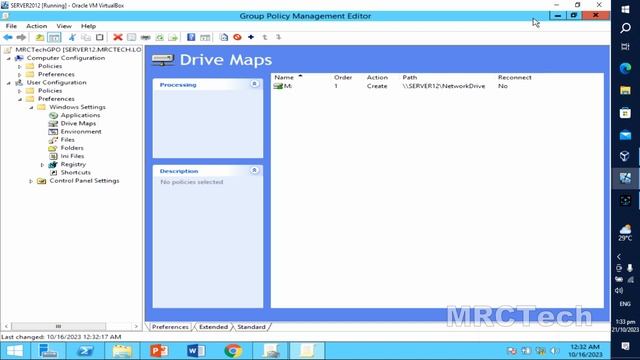640x360 pixels.
Task: Select Folders in the tree
Action: pyautogui.click(x=72, y=148)
